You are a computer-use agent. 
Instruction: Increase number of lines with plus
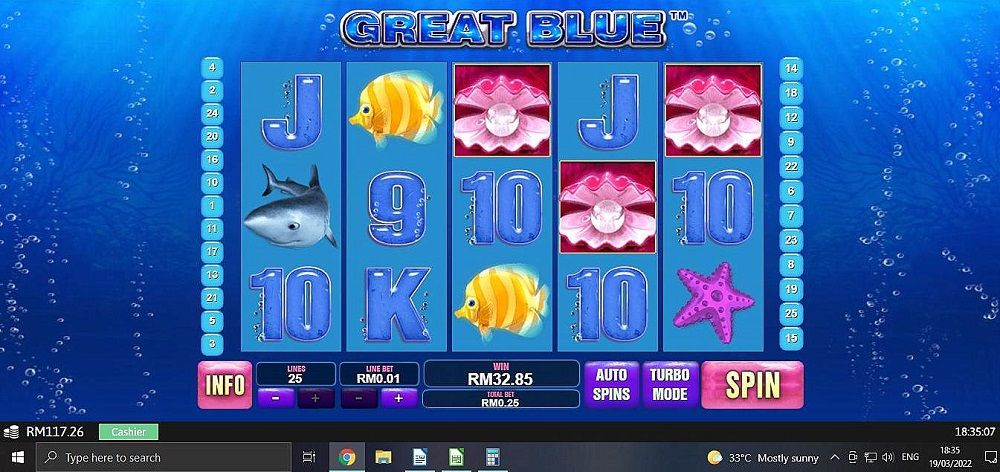click(x=316, y=398)
